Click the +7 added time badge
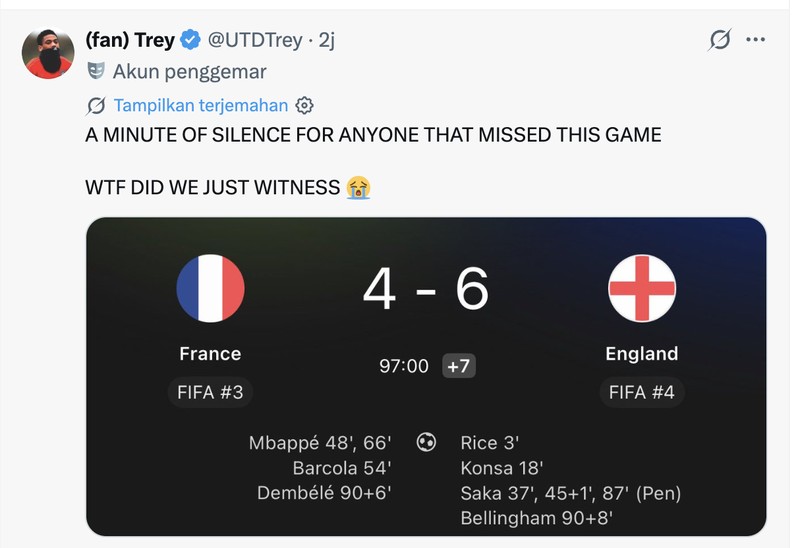 (459, 366)
